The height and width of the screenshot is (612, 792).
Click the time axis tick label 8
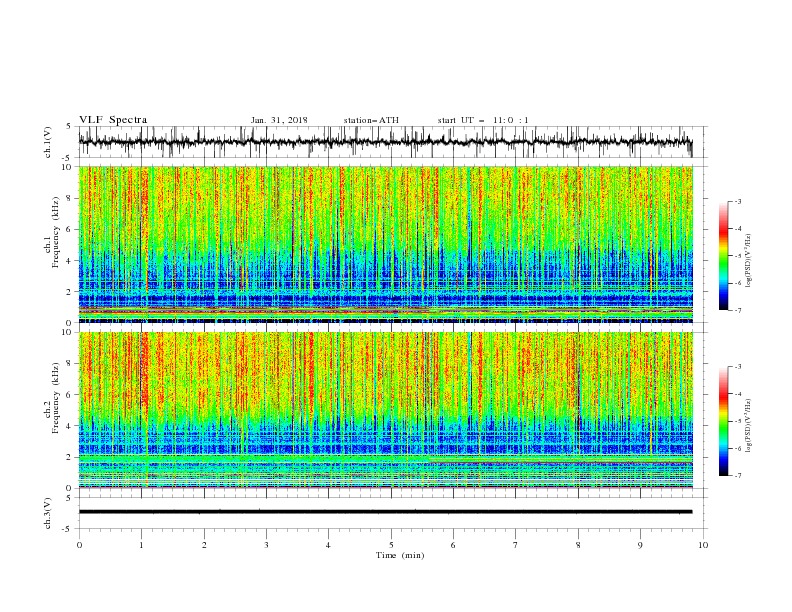[578, 545]
